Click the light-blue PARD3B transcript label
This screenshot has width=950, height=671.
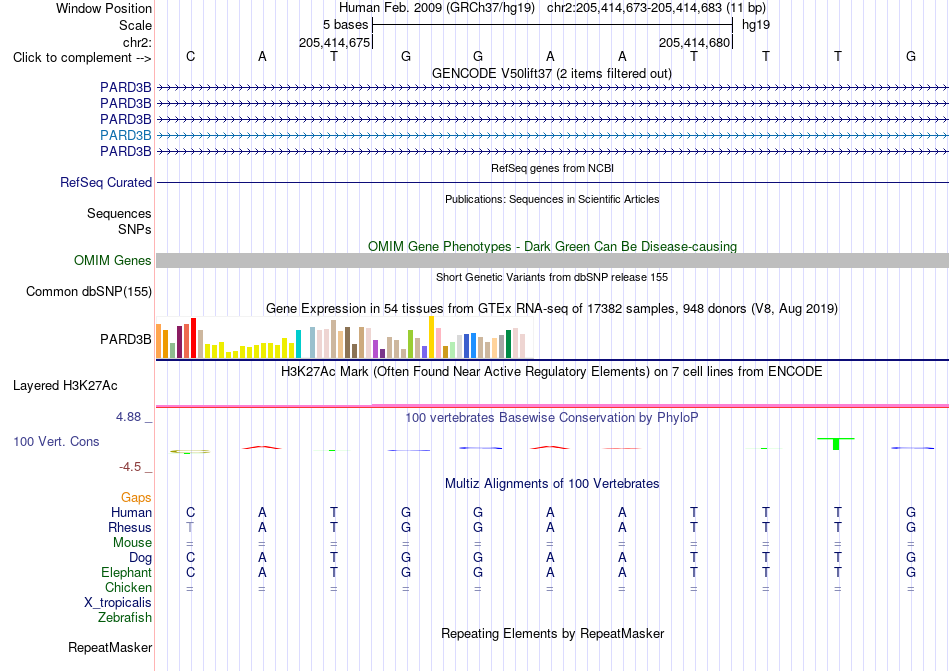pyautogui.click(x=125, y=135)
